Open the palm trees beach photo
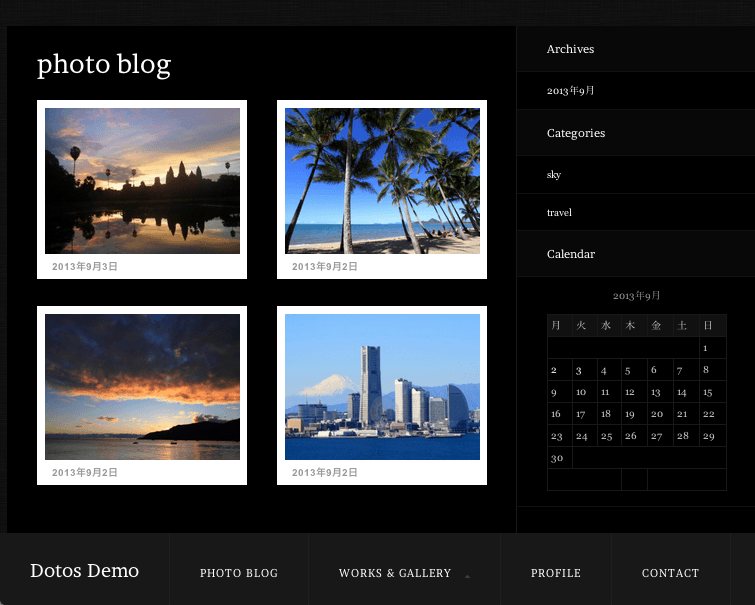755x605 pixels. coord(382,181)
